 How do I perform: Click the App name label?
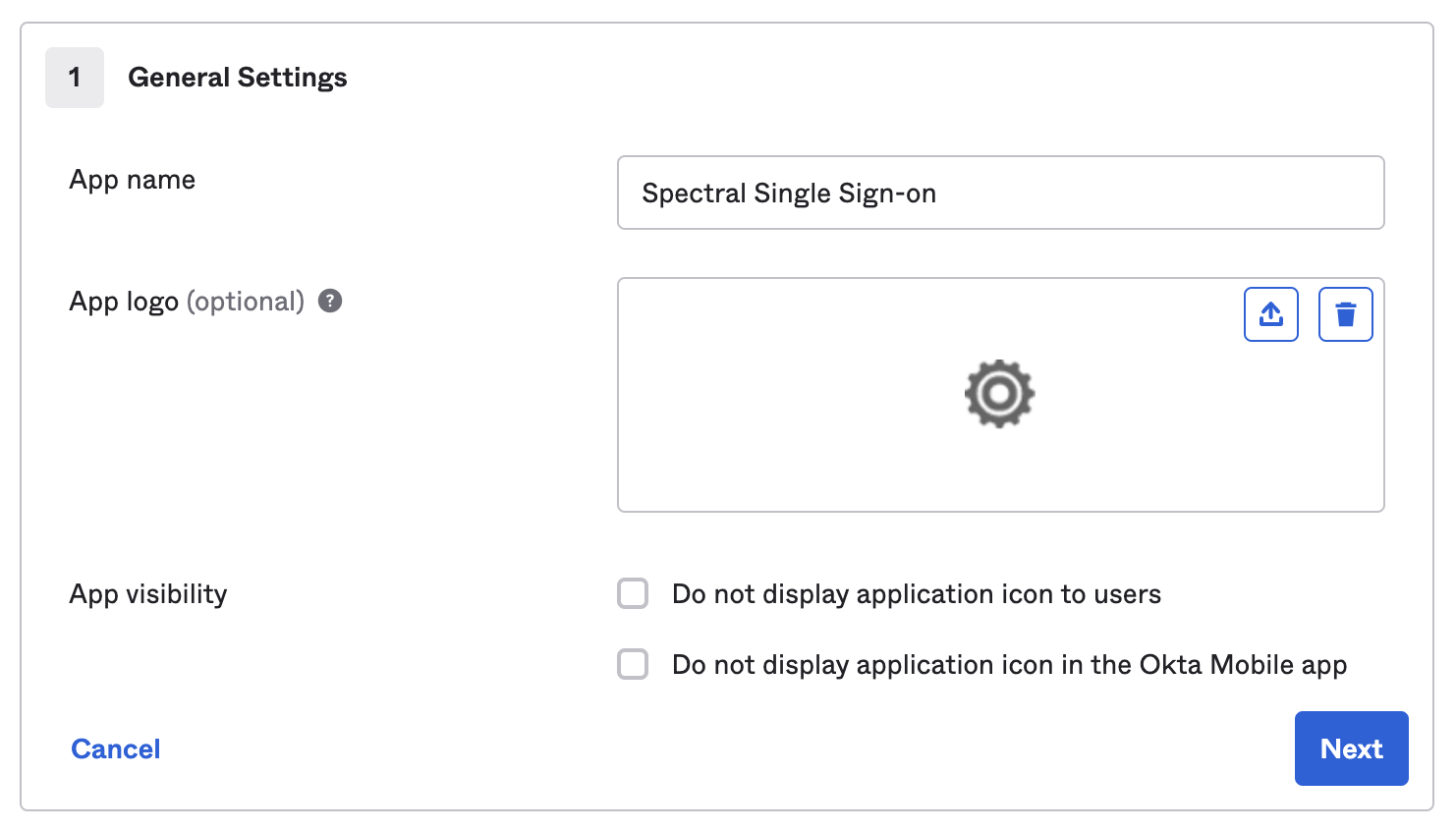click(133, 180)
